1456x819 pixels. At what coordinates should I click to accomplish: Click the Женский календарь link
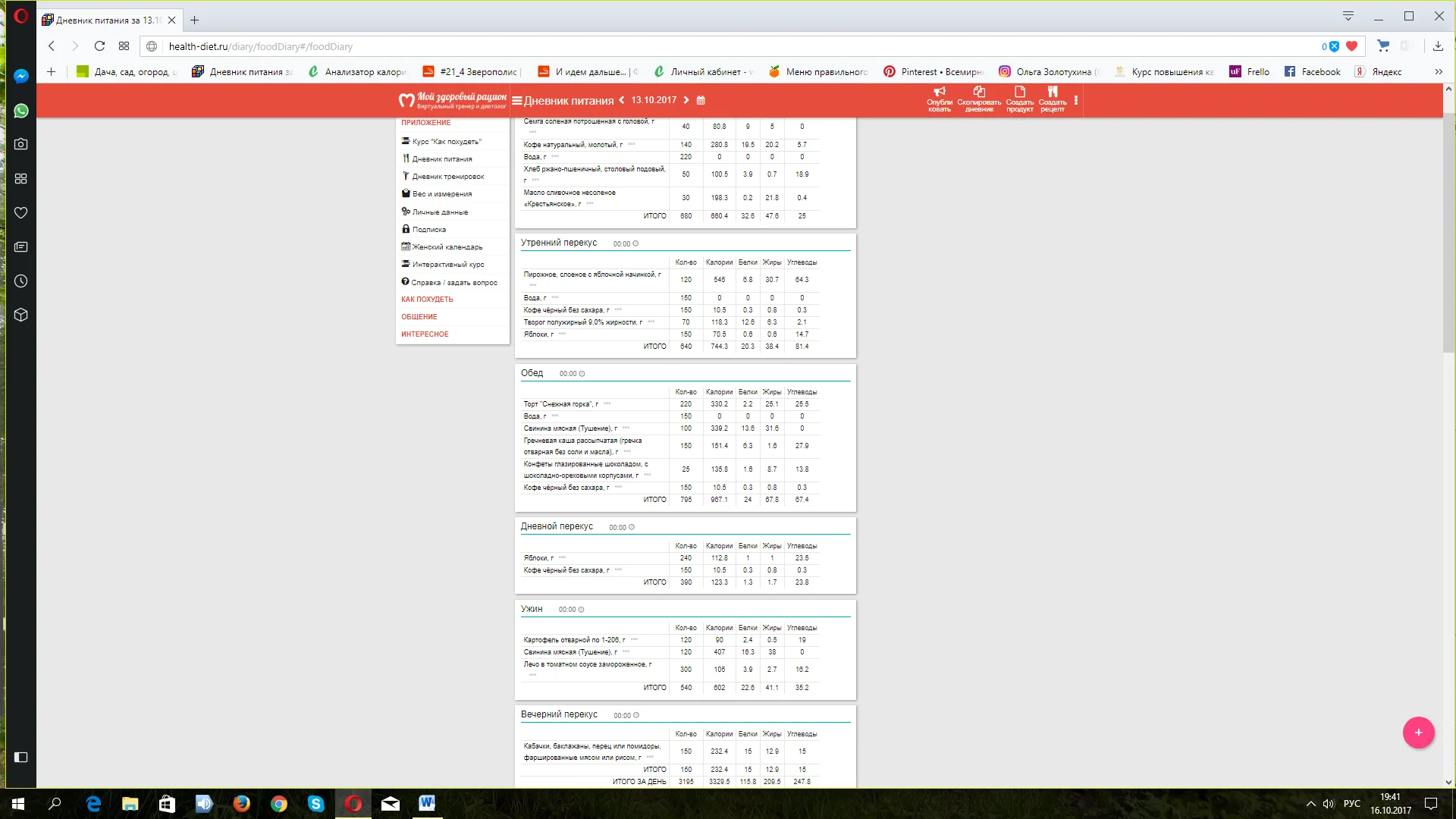pyautogui.click(x=447, y=247)
